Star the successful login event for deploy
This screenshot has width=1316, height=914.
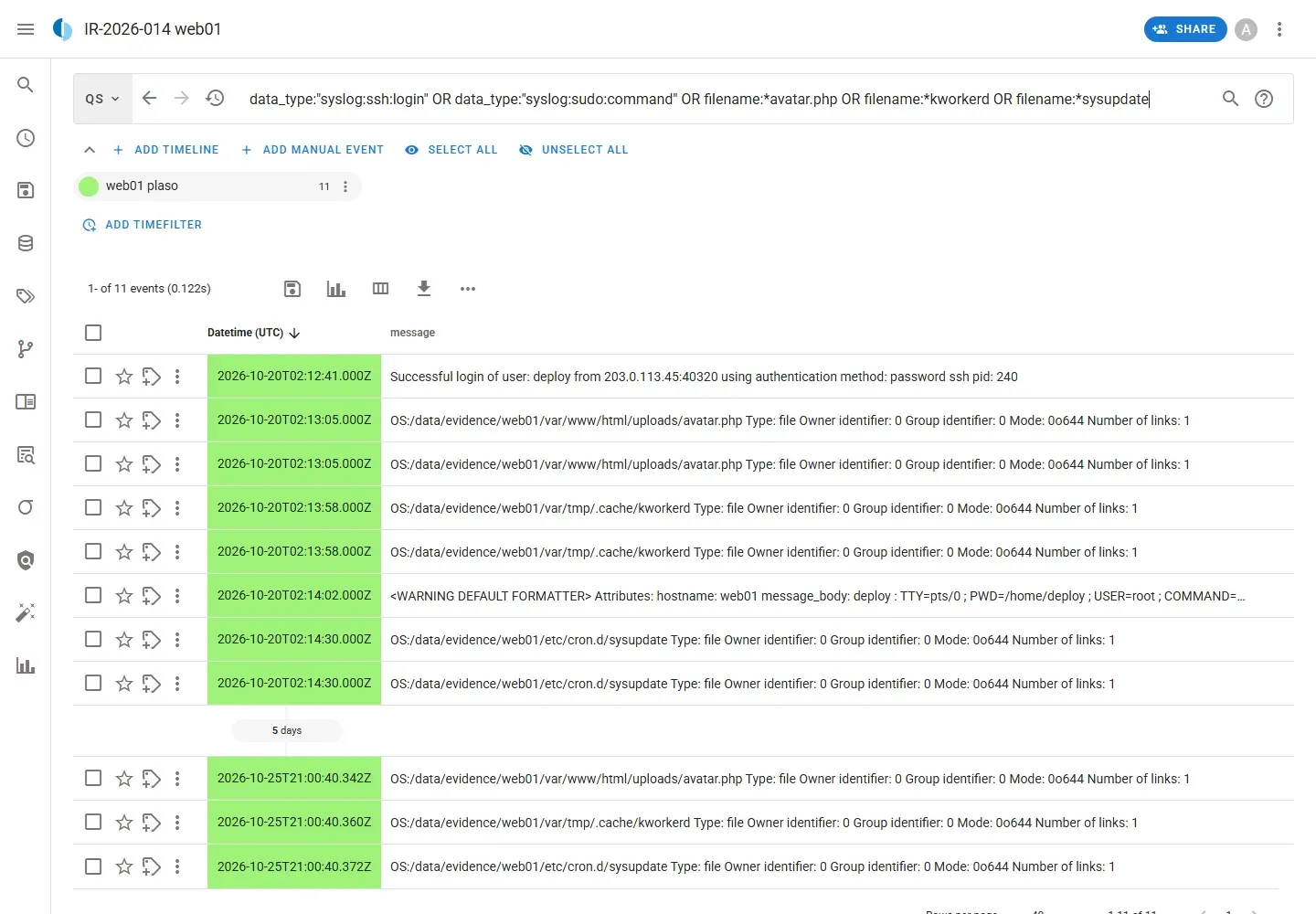tap(124, 377)
